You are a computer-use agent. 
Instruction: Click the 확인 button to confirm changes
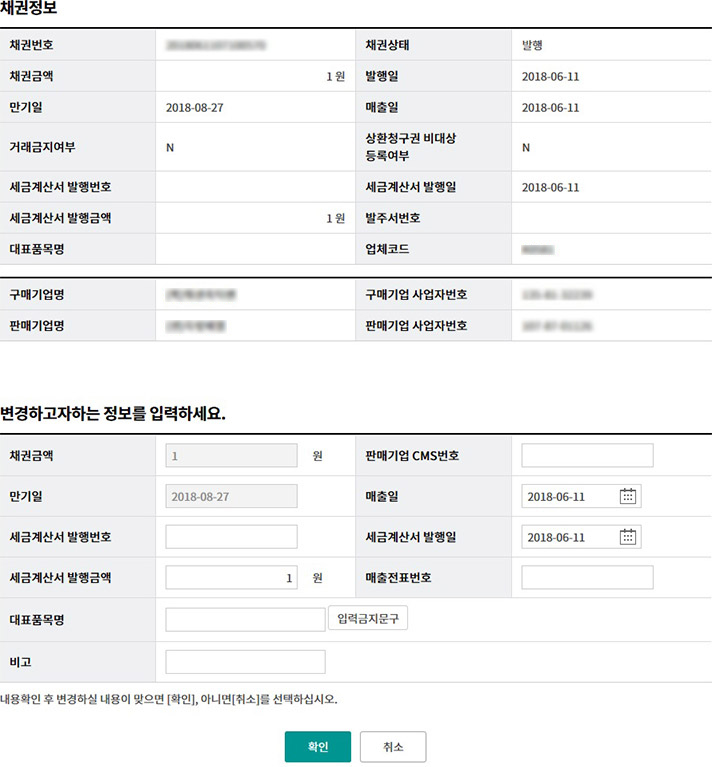tap(318, 747)
